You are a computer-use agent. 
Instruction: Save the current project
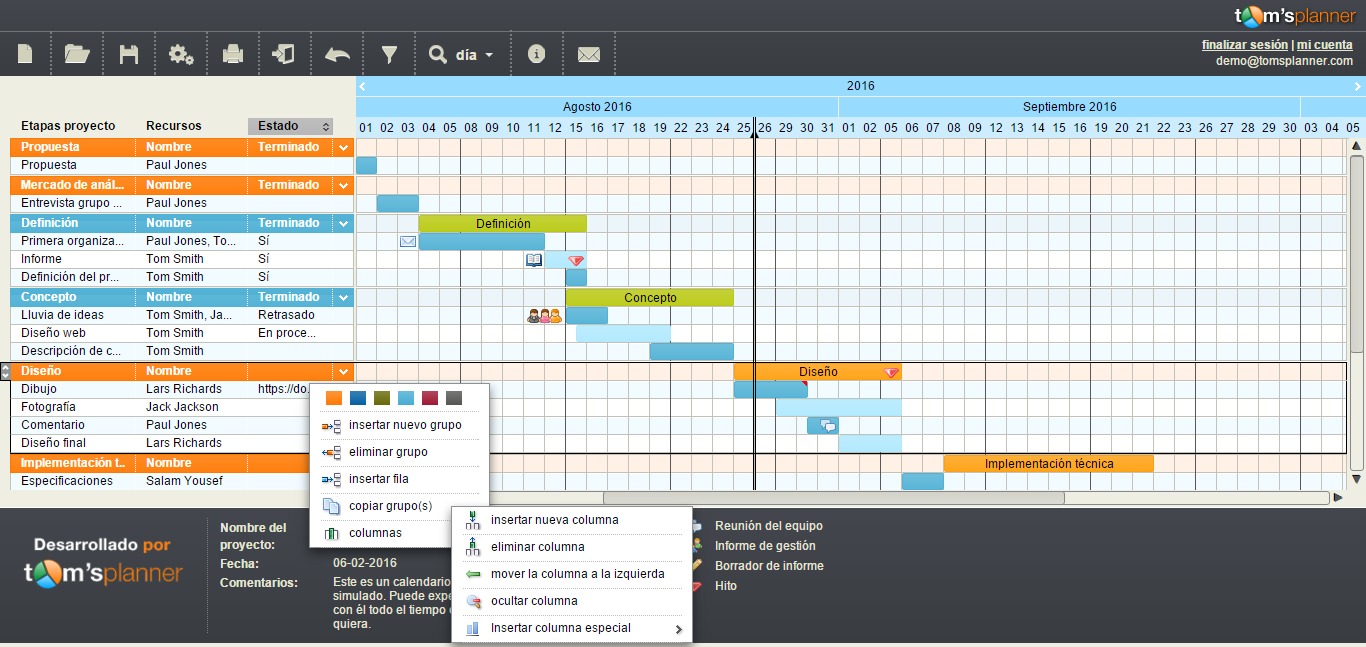[129, 54]
